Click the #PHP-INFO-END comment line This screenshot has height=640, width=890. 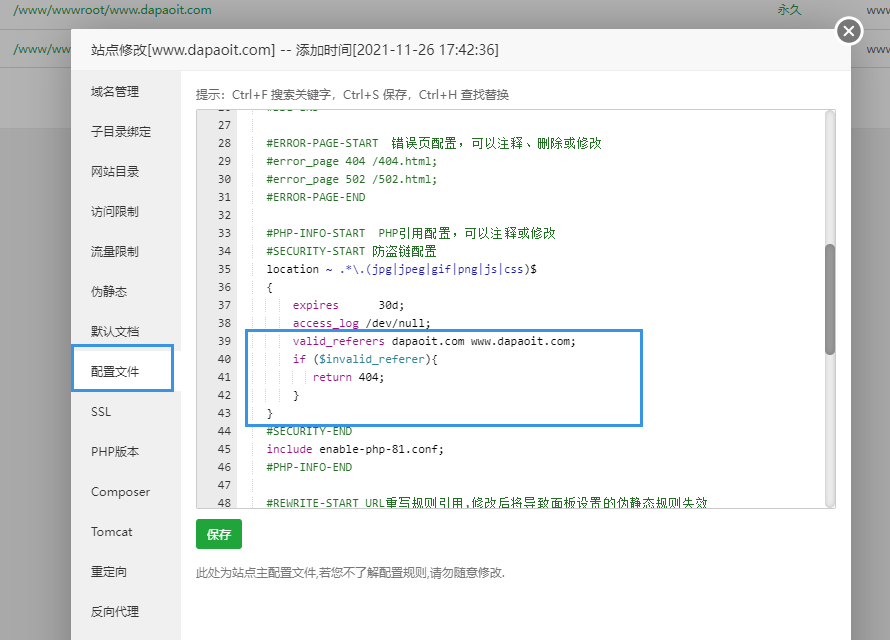point(309,467)
